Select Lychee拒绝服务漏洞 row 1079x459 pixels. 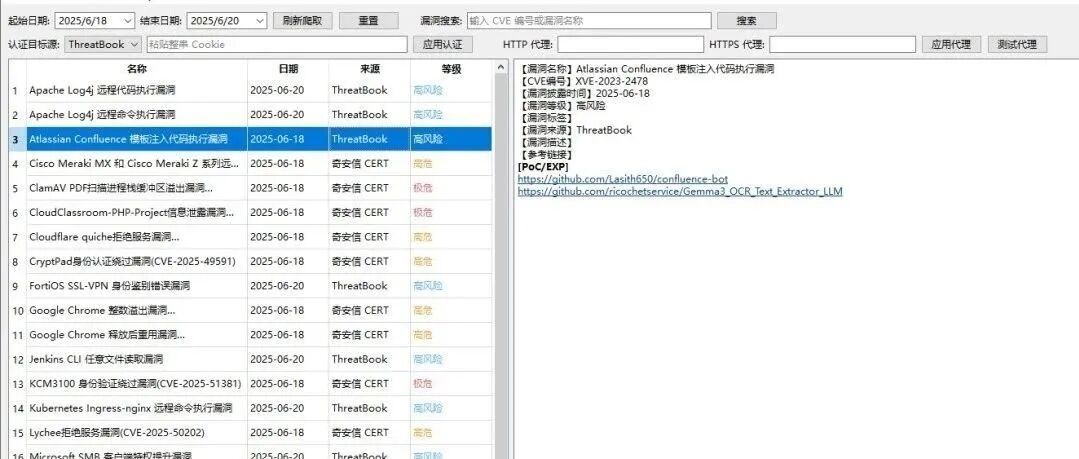250,433
